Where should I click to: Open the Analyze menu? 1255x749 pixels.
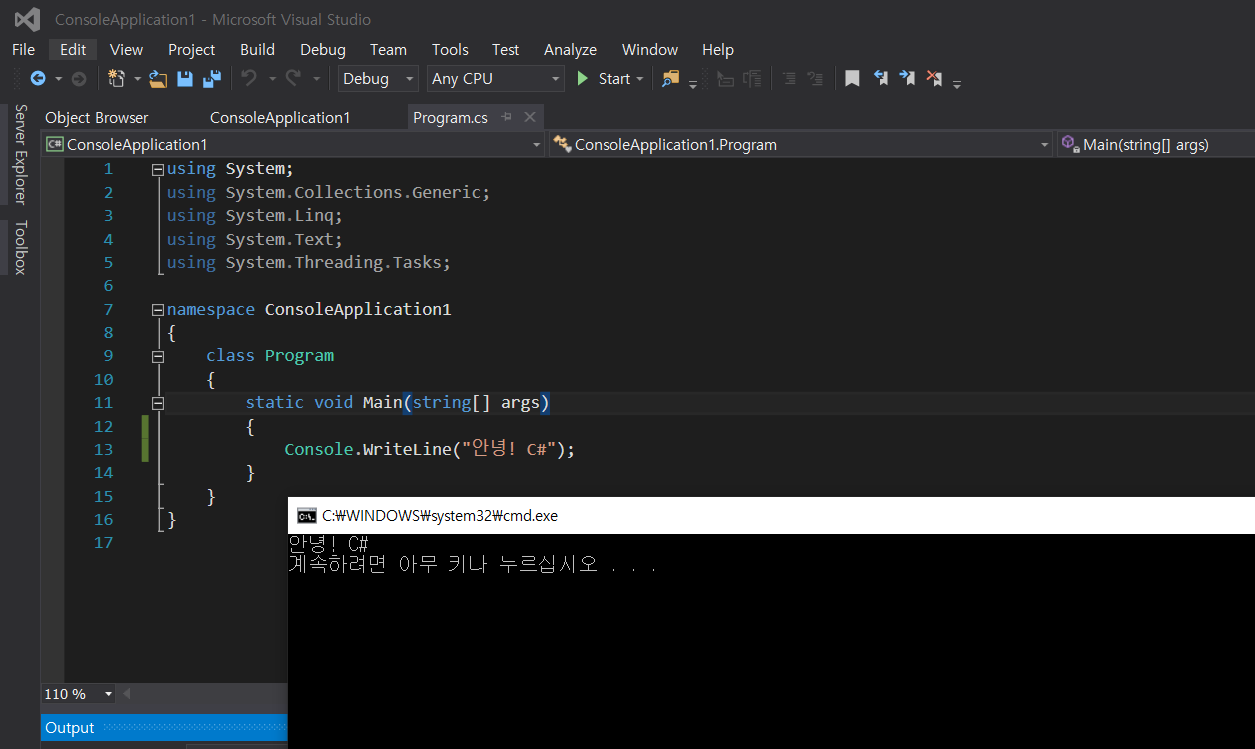tap(570, 49)
